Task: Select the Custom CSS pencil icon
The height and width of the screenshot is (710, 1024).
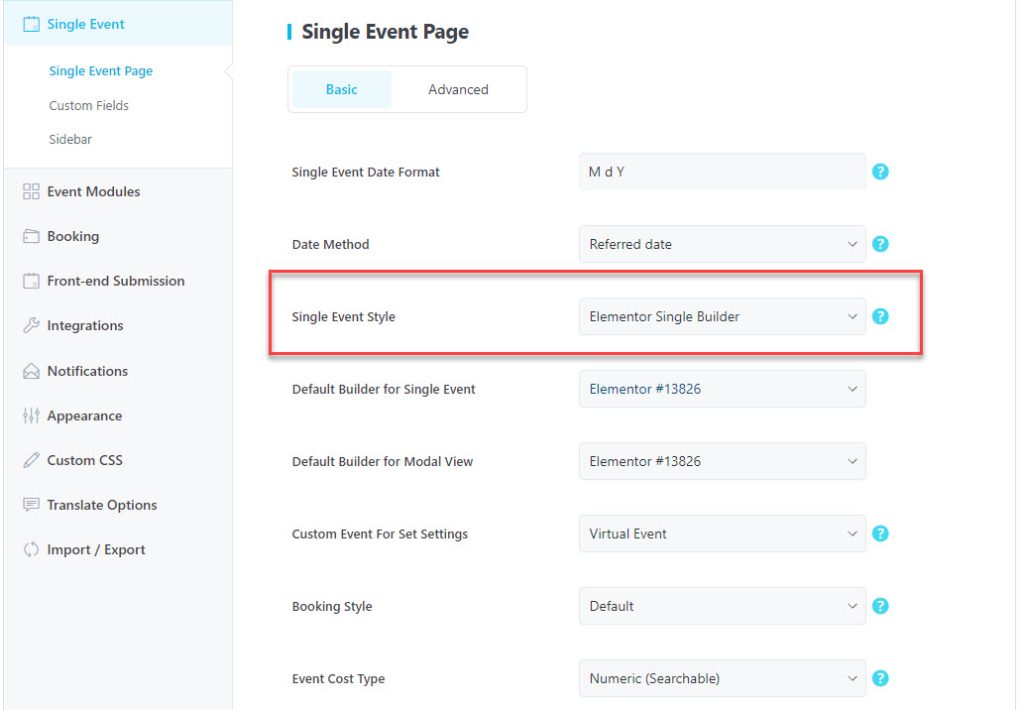Action: click(31, 460)
